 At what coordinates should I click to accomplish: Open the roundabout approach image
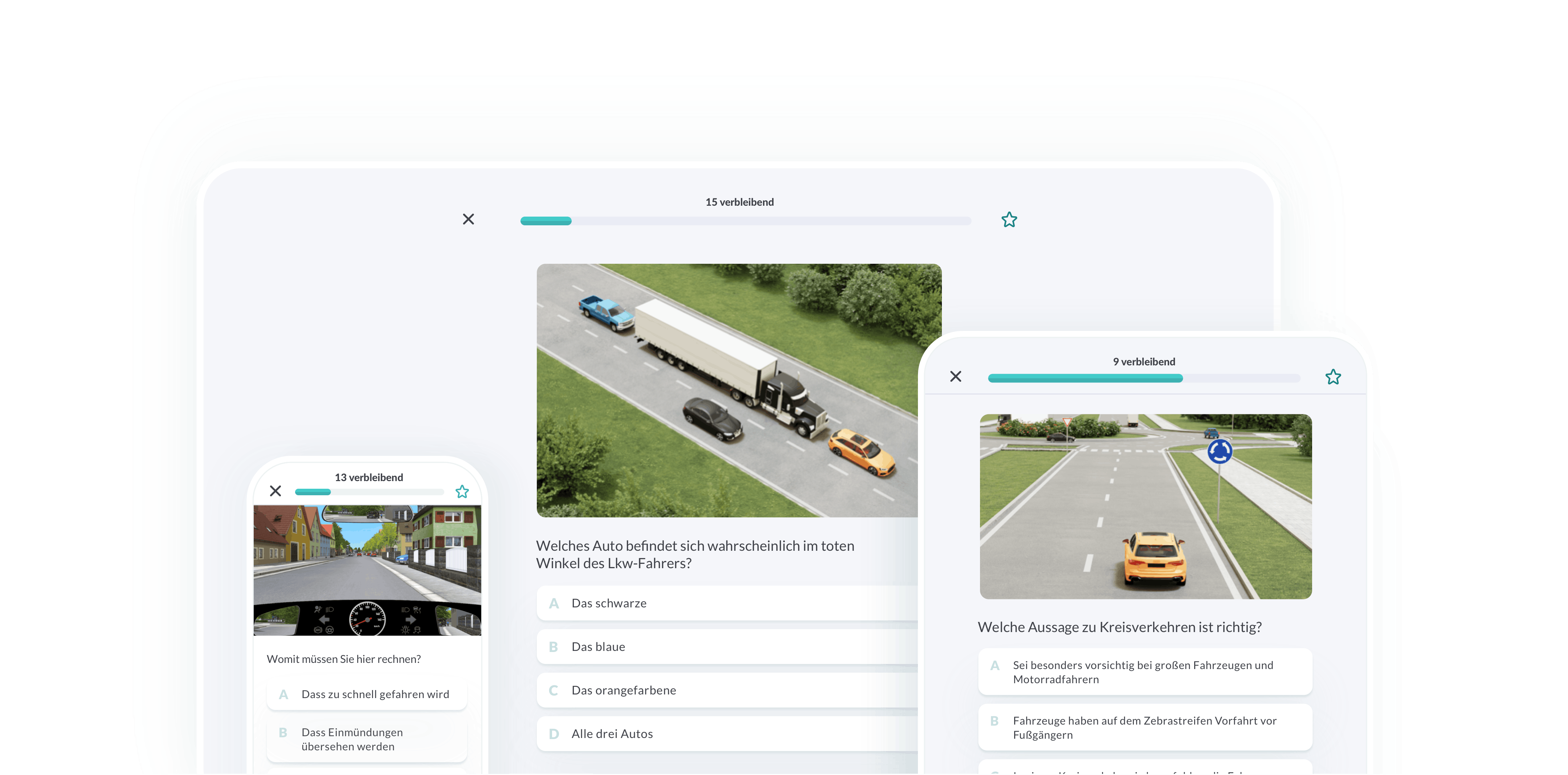(1146, 506)
